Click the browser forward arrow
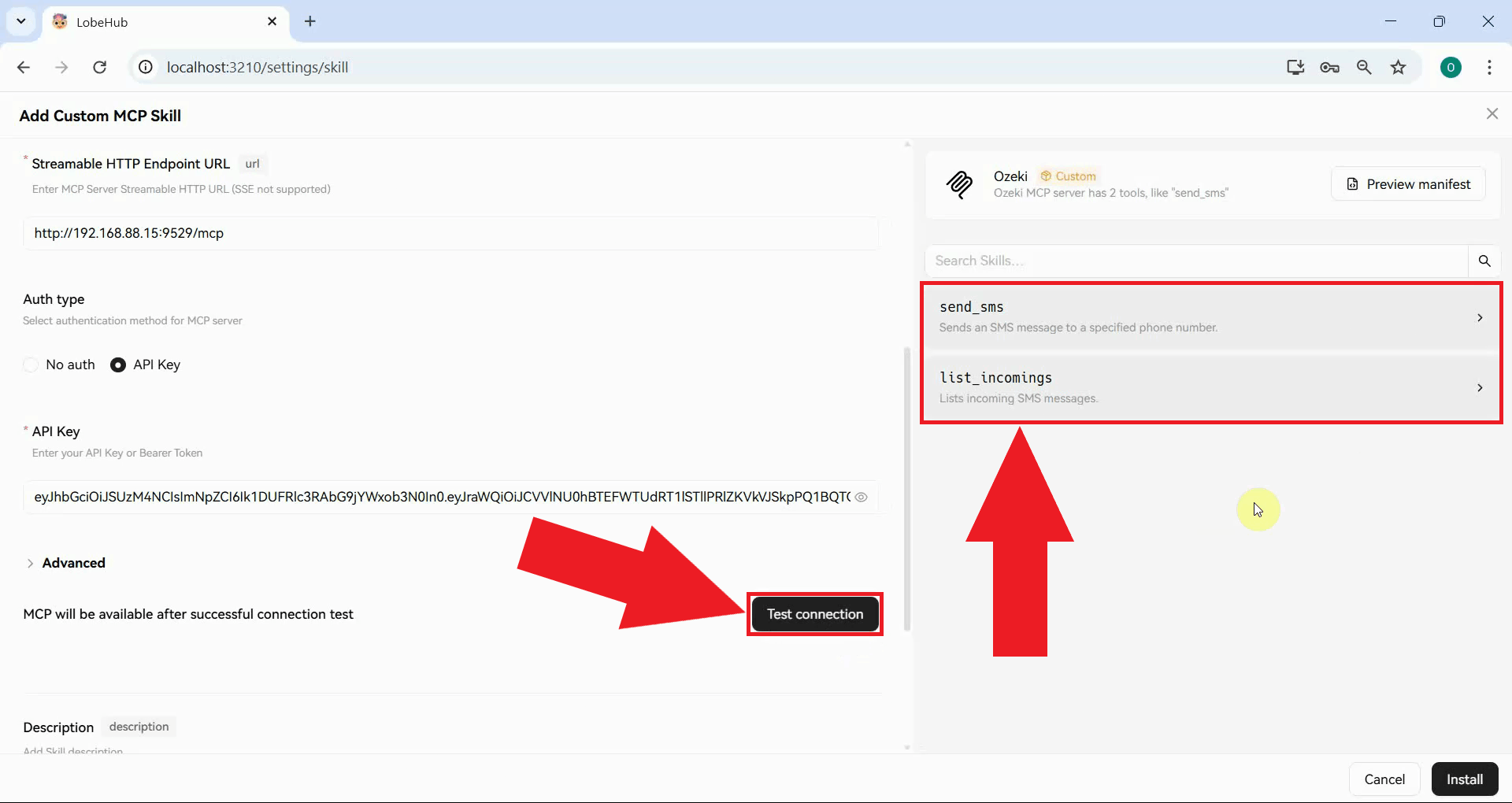Image resolution: width=1512 pixels, height=803 pixels. click(61, 68)
